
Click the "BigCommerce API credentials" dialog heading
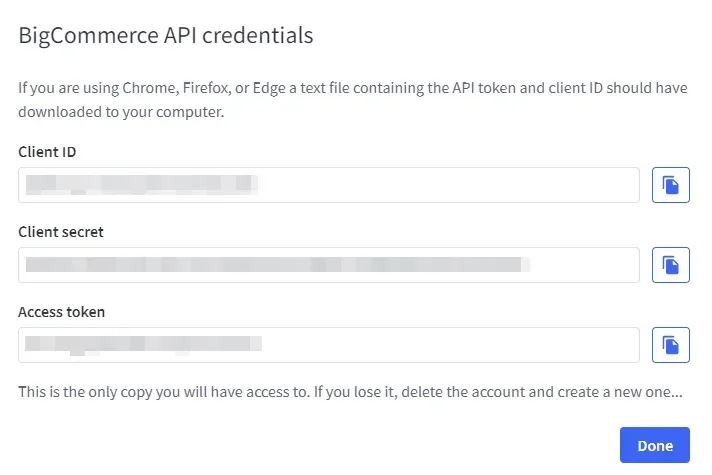click(166, 36)
